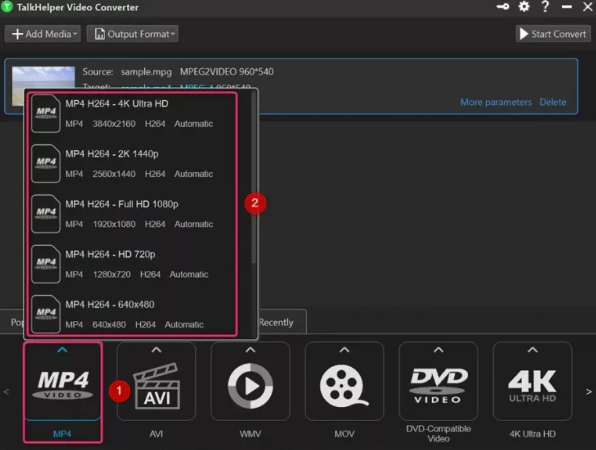Open the More parameters link
This screenshot has height=450, width=596.
click(496, 102)
